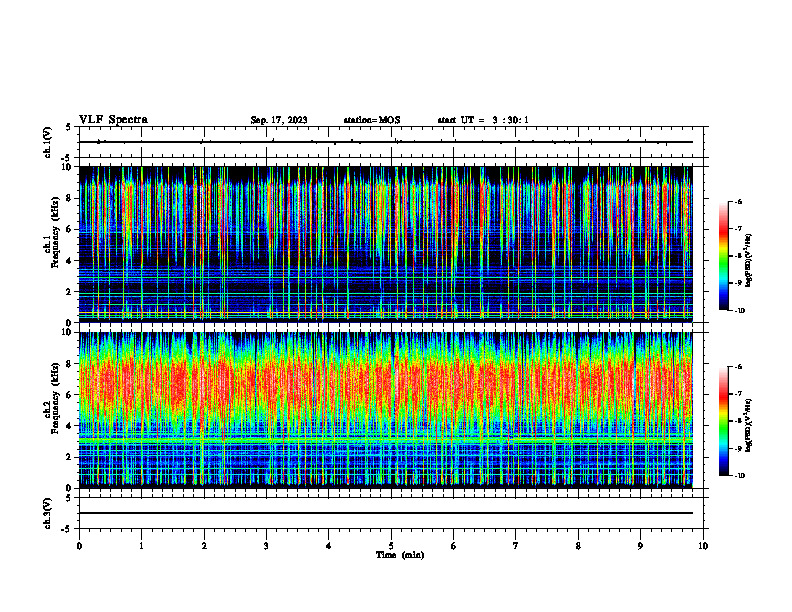The width and height of the screenshot is (792, 612).
Task: Click the 'VLF Spectra' plot title
Action: pyautogui.click(x=113, y=120)
